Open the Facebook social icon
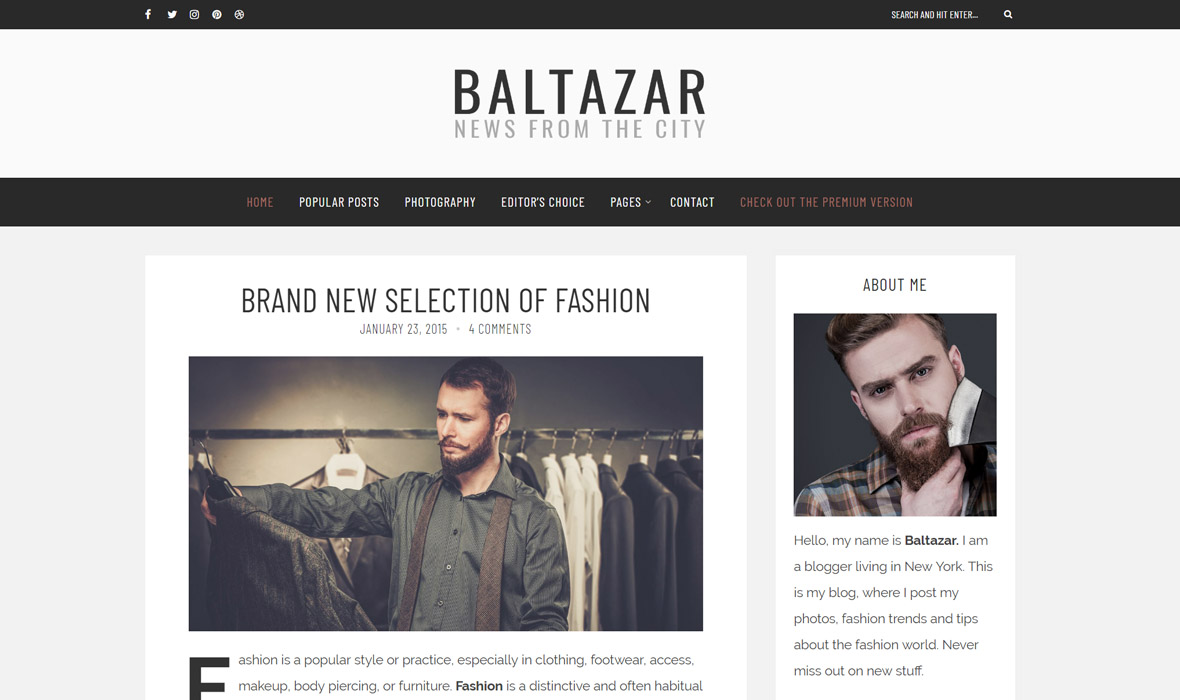The height and width of the screenshot is (700, 1180). click(148, 14)
